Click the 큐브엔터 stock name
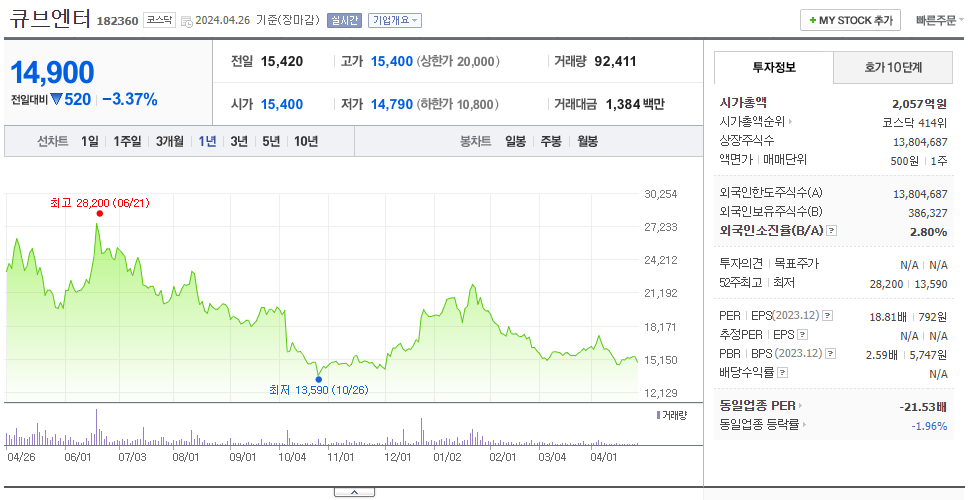 click(x=50, y=19)
